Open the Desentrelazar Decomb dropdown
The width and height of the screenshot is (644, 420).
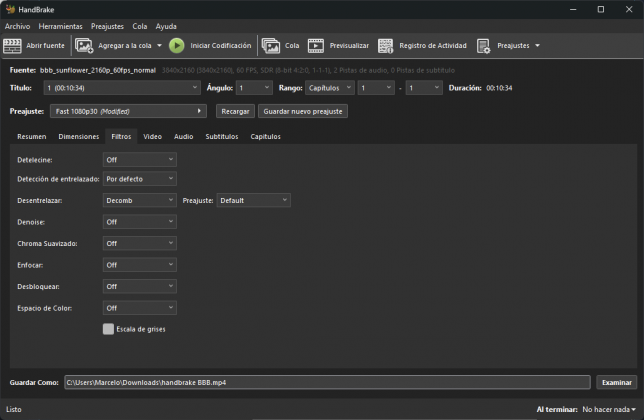coord(140,200)
